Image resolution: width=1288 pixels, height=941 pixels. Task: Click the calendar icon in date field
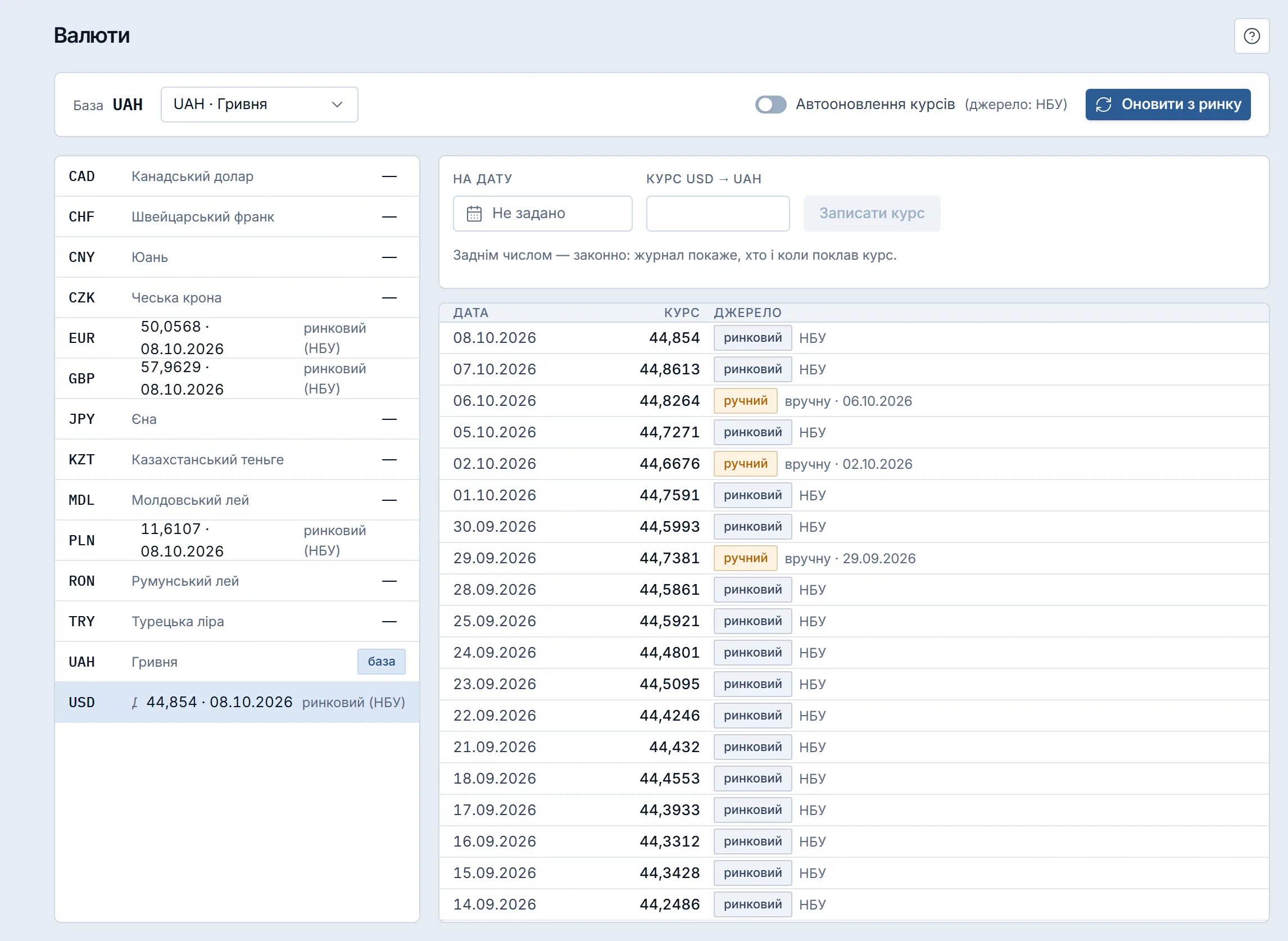pyautogui.click(x=474, y=214)
